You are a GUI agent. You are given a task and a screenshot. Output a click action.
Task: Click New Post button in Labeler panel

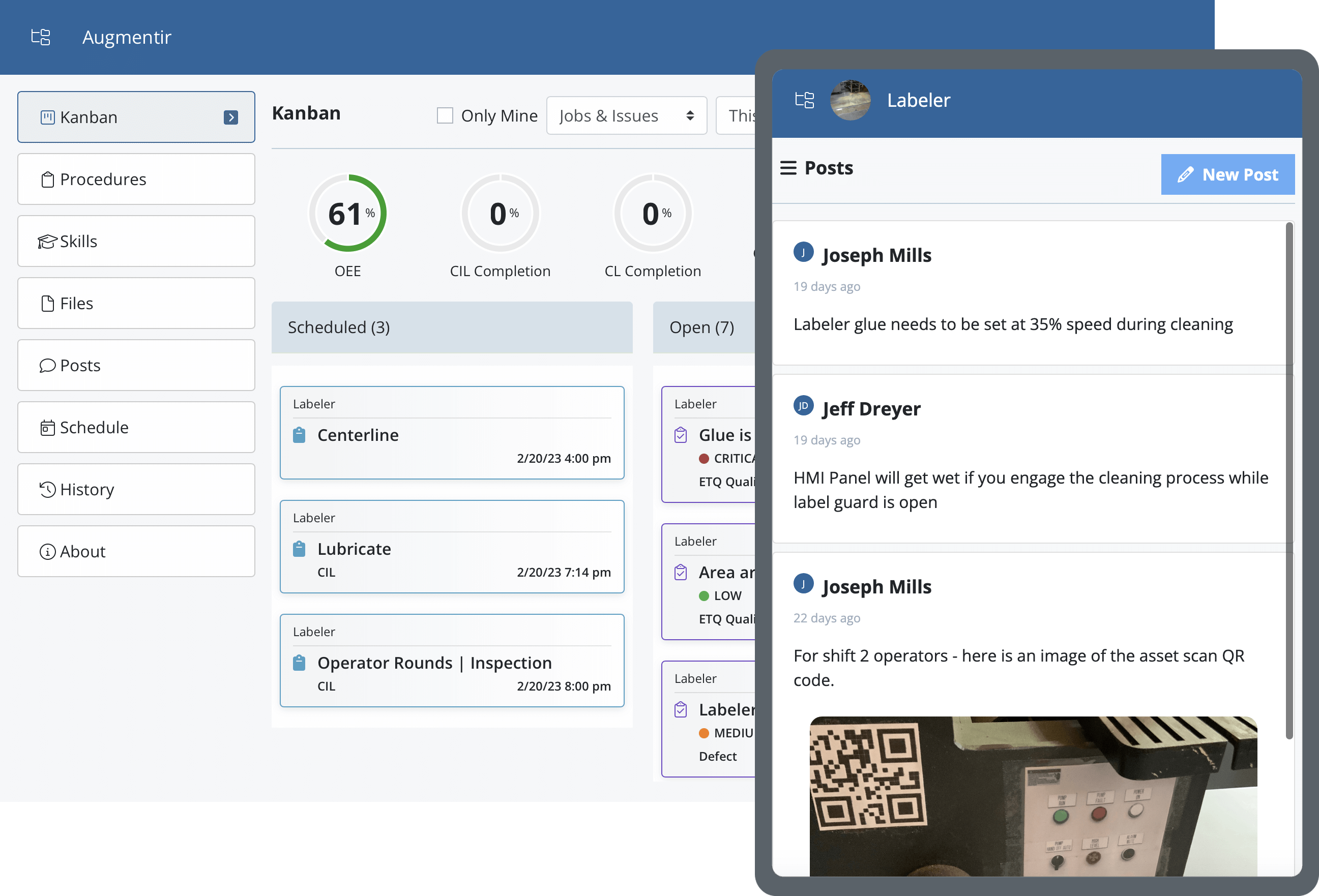[x=1227, y=174]
